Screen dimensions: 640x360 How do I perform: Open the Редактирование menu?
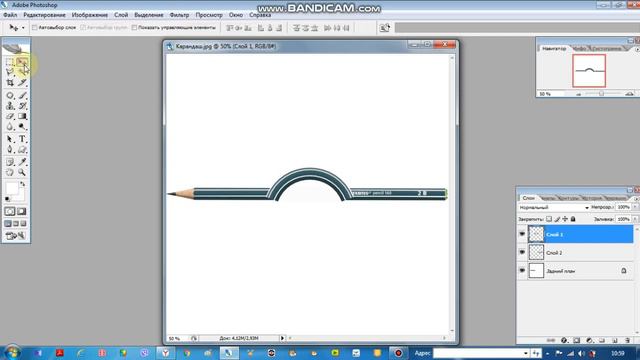point(44,15)
